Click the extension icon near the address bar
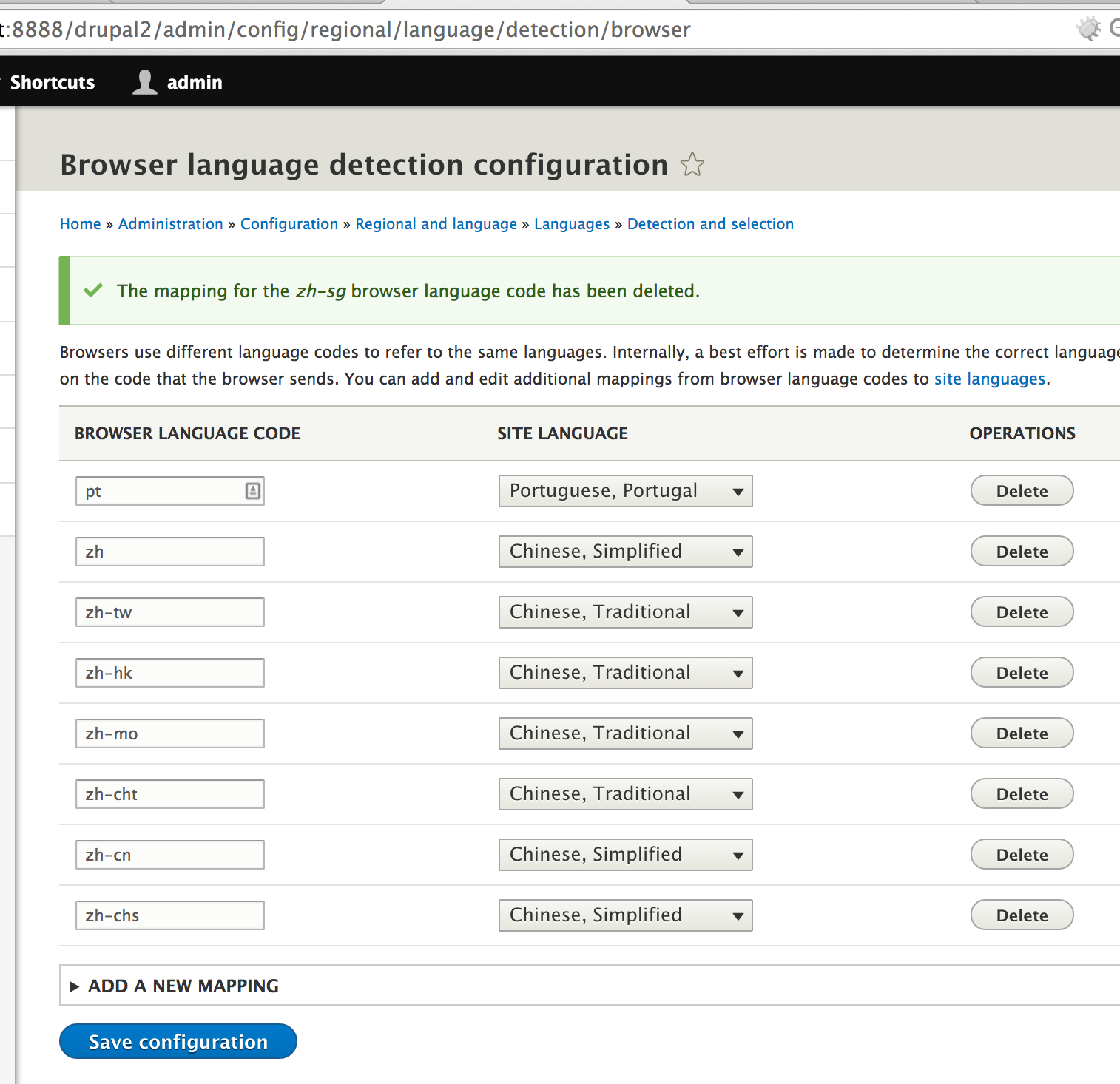This screenshot has width=1120, height=1084. pyautogui.click(x=1087, y=29)
